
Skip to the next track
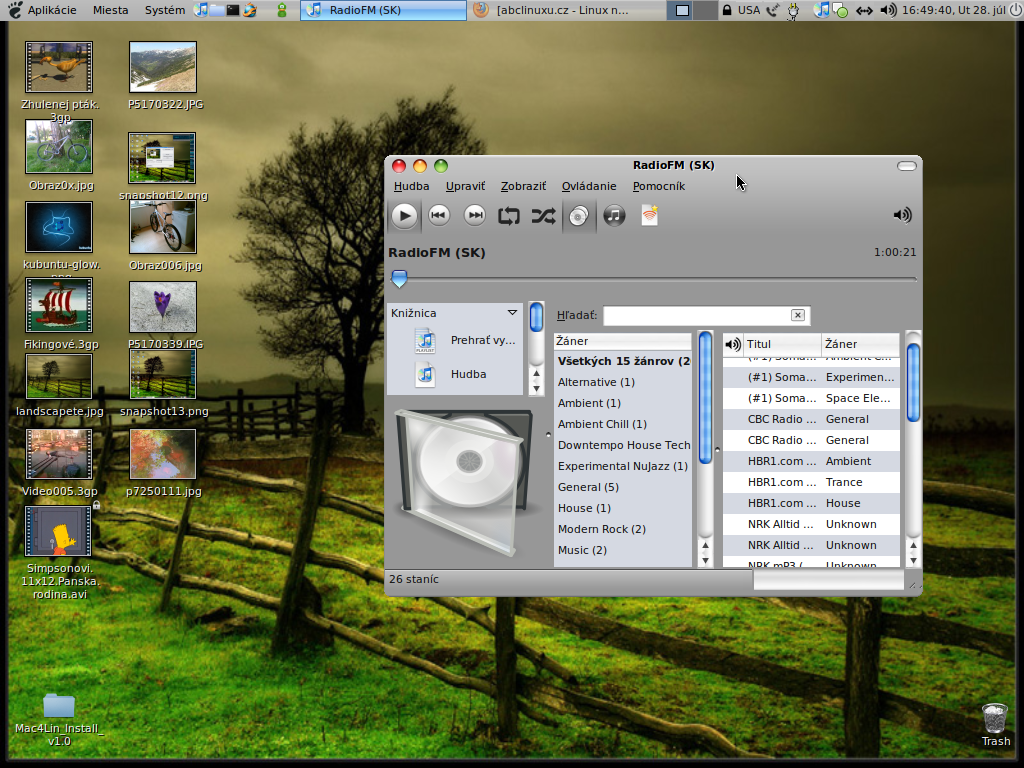tap(475, 216)
